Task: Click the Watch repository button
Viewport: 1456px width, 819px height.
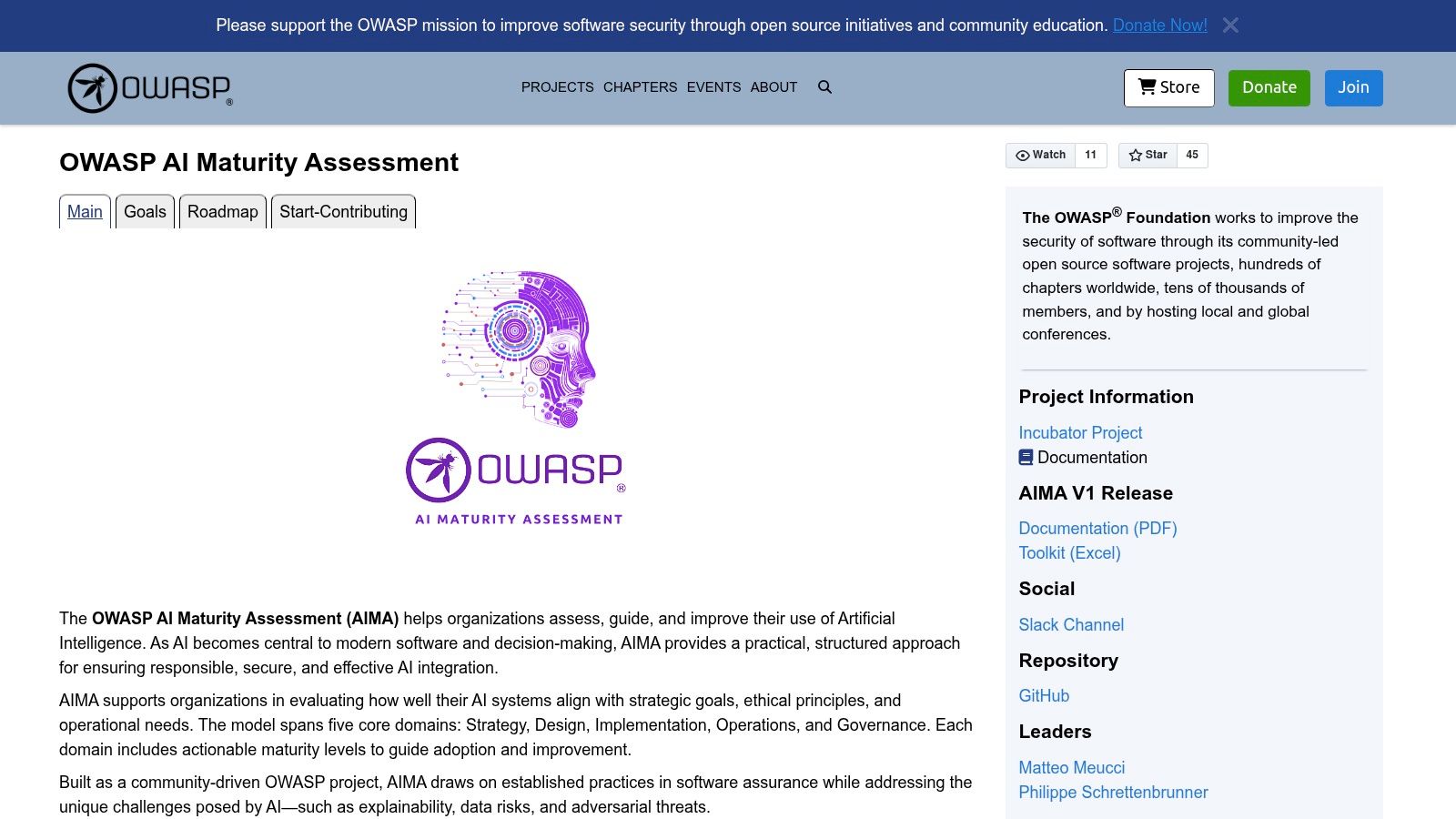Action: point(1040,156)
